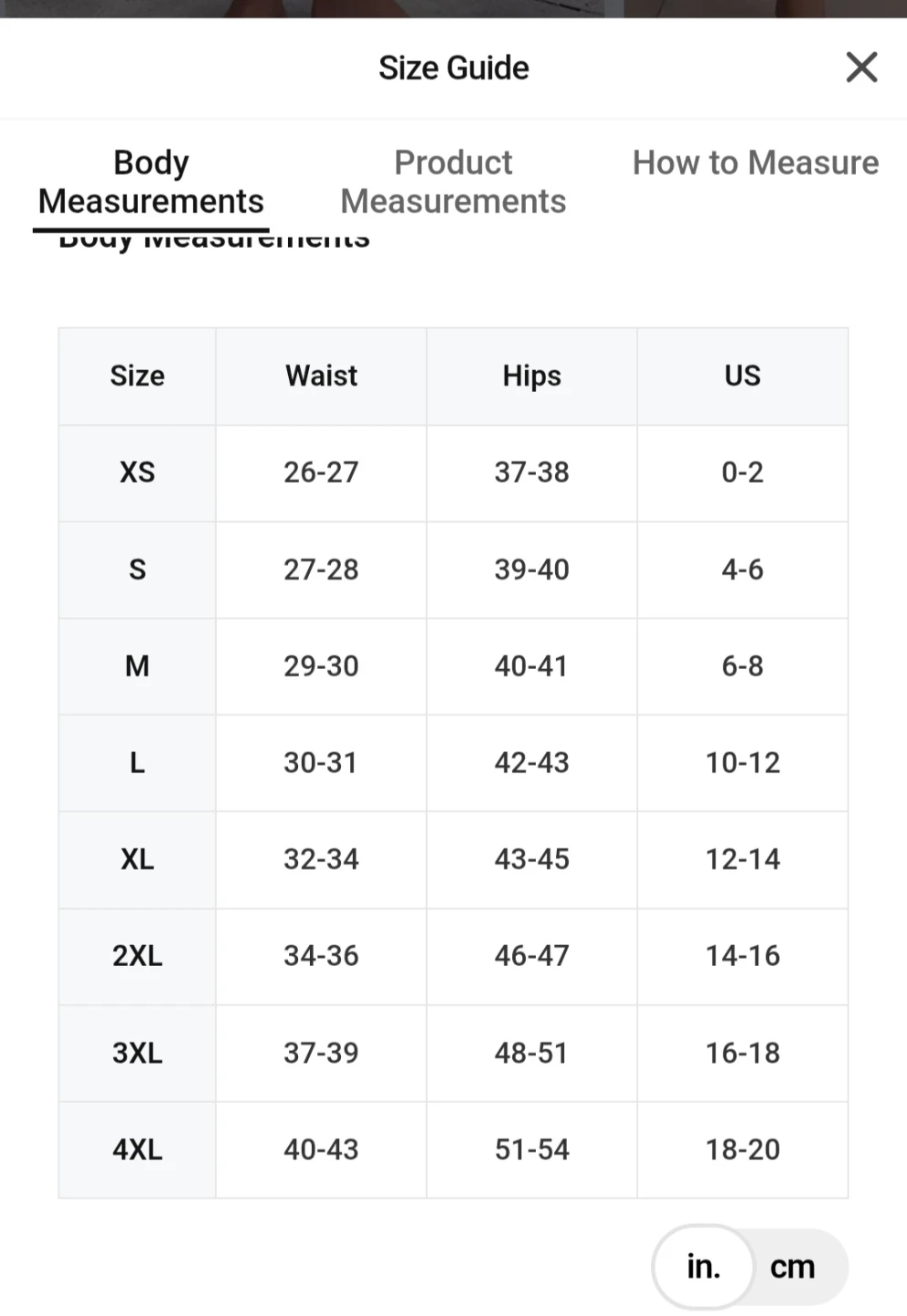Switch units to cm
907x1316 pixels.
coord(792,1267)
